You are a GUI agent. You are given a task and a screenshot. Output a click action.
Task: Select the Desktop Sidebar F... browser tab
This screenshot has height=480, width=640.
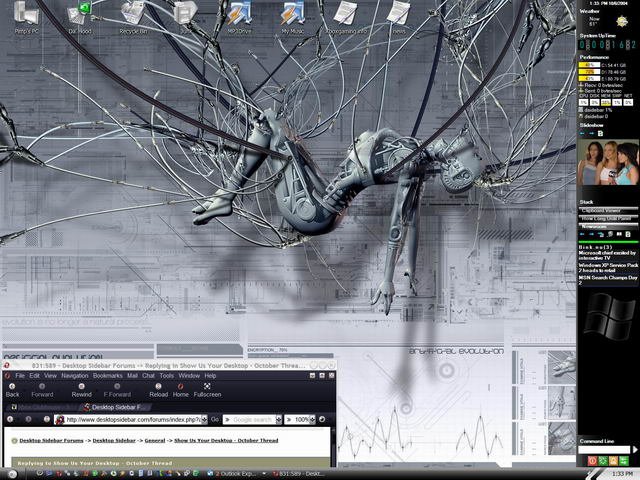[115, 407]
